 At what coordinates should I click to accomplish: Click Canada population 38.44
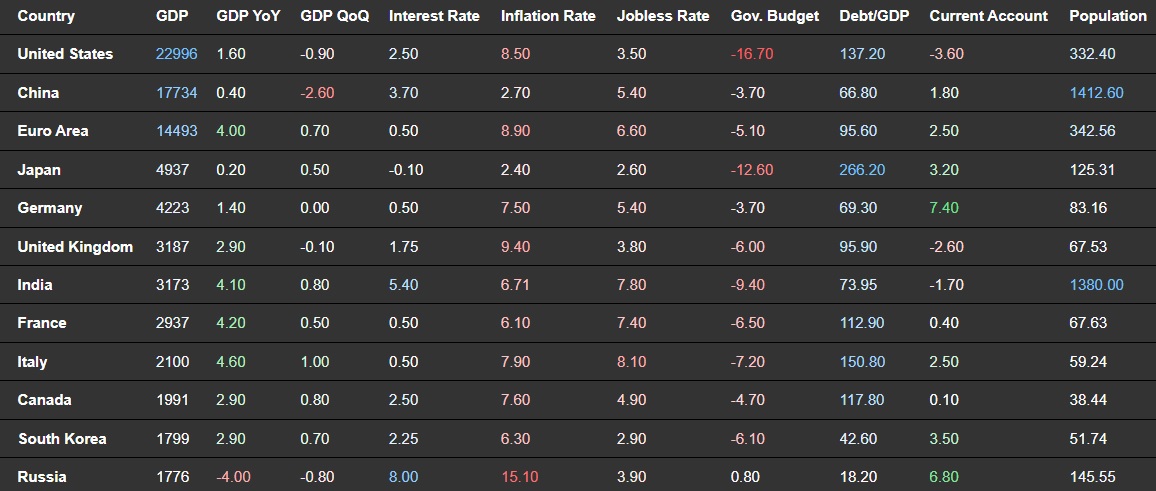(x=1088, y=400)
